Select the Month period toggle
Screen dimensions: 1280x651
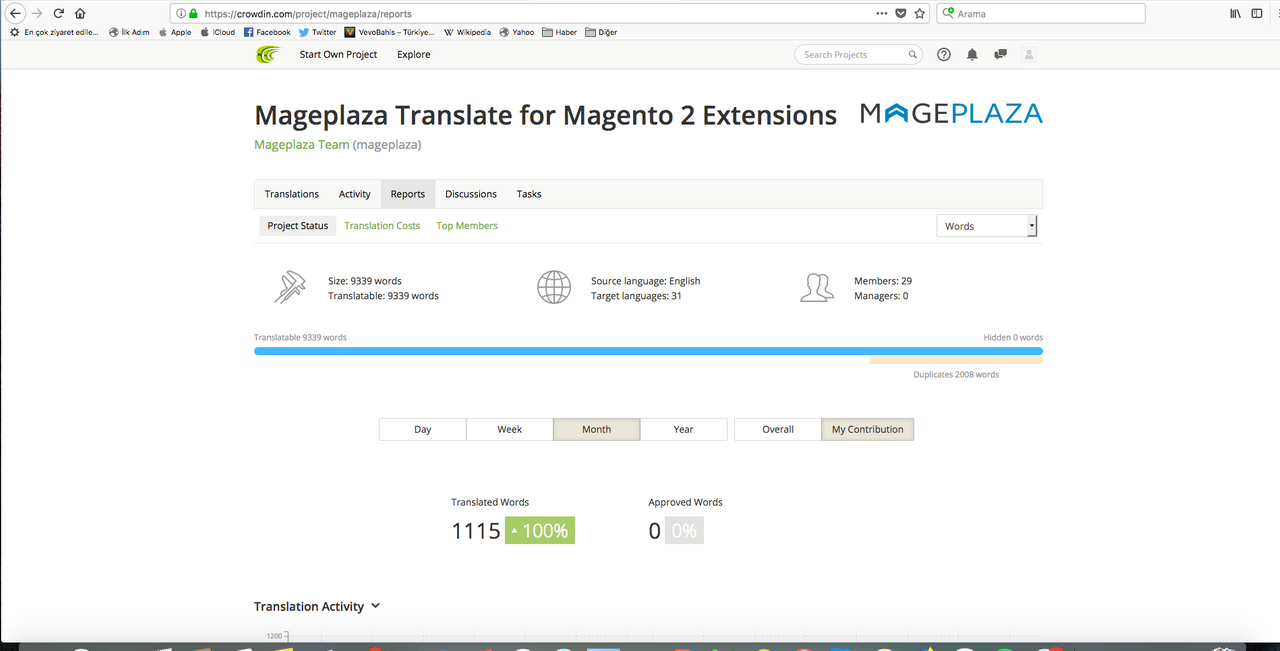(596, 429)
